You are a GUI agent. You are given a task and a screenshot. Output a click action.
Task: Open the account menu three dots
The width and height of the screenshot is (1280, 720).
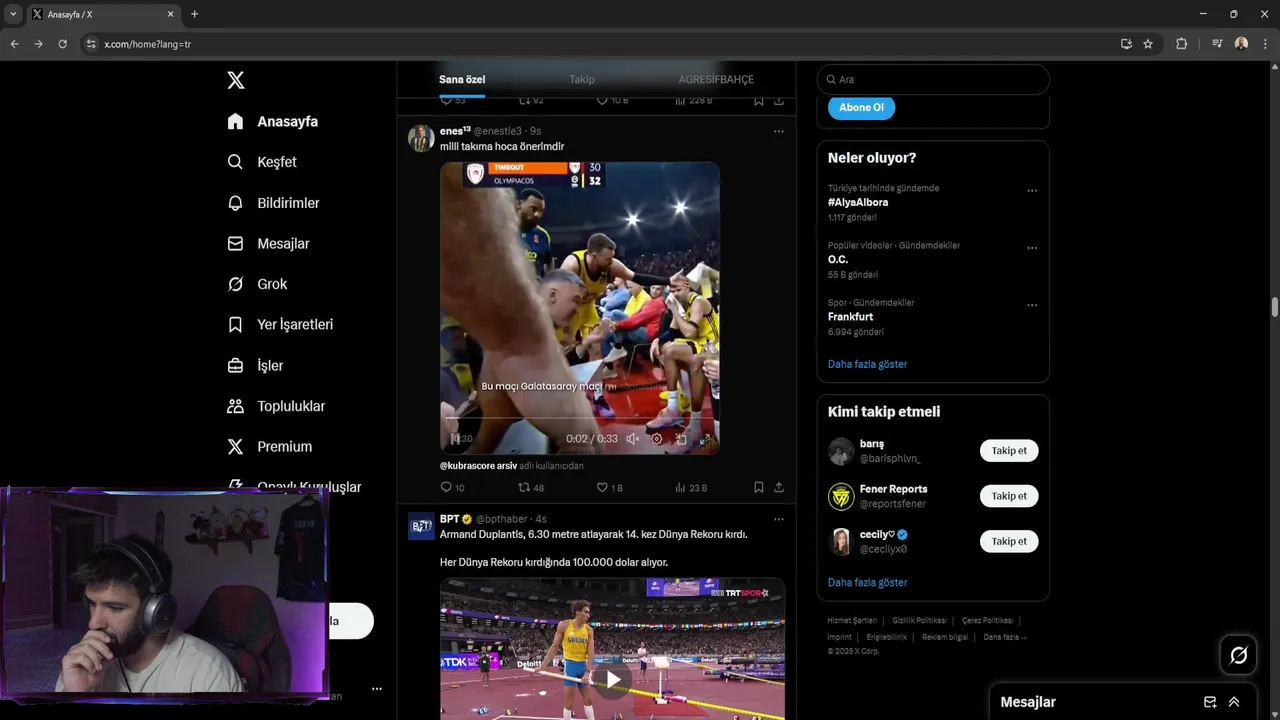tap(377, 689)
